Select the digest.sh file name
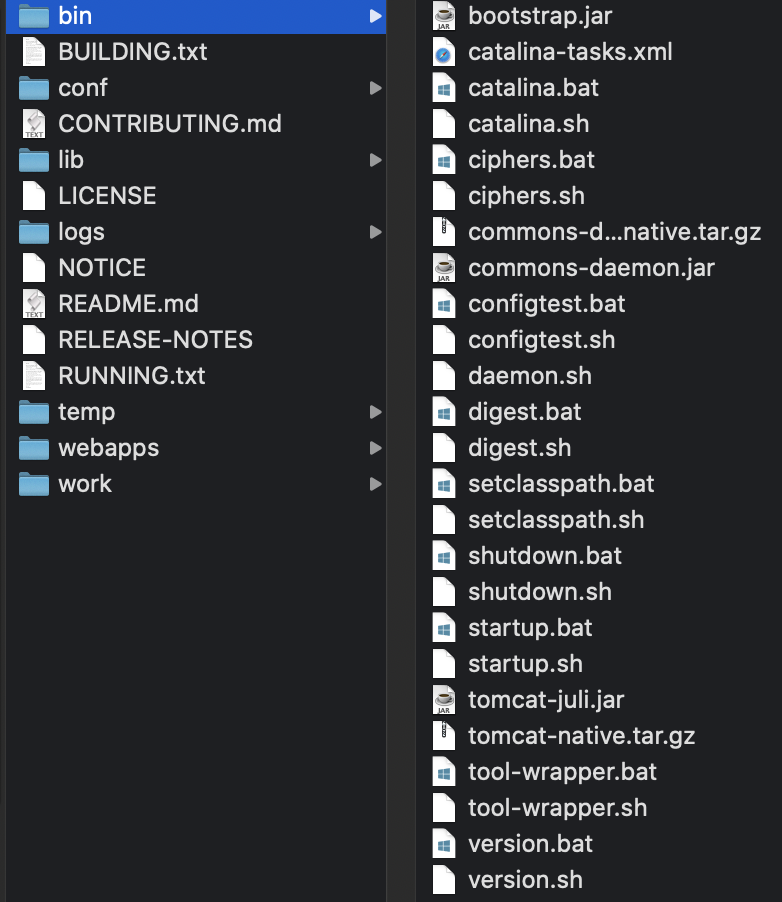782x902 pixels. (x=519, y=448)
